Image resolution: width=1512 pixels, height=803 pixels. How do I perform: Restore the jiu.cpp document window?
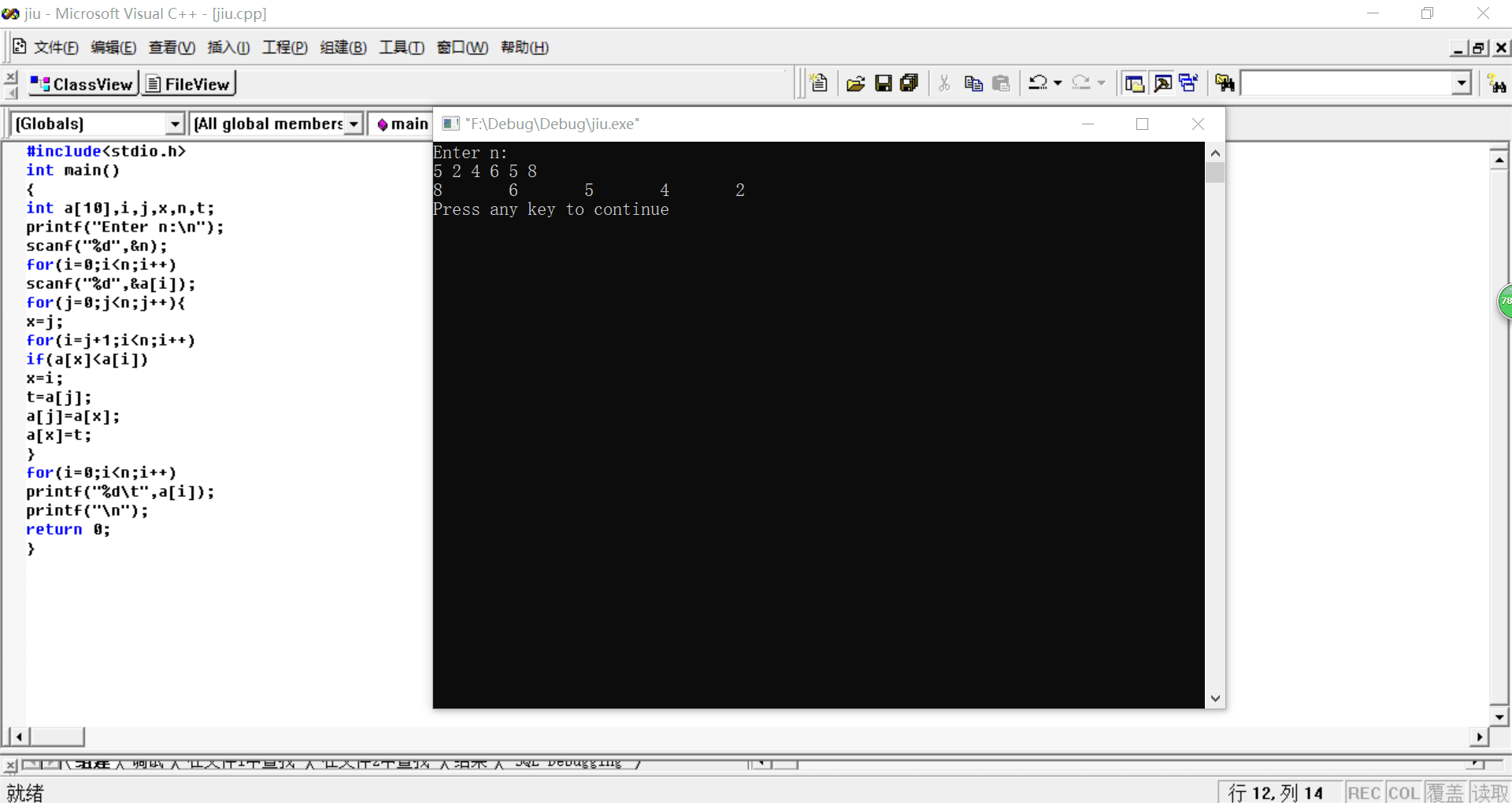tap(1479, 48)
